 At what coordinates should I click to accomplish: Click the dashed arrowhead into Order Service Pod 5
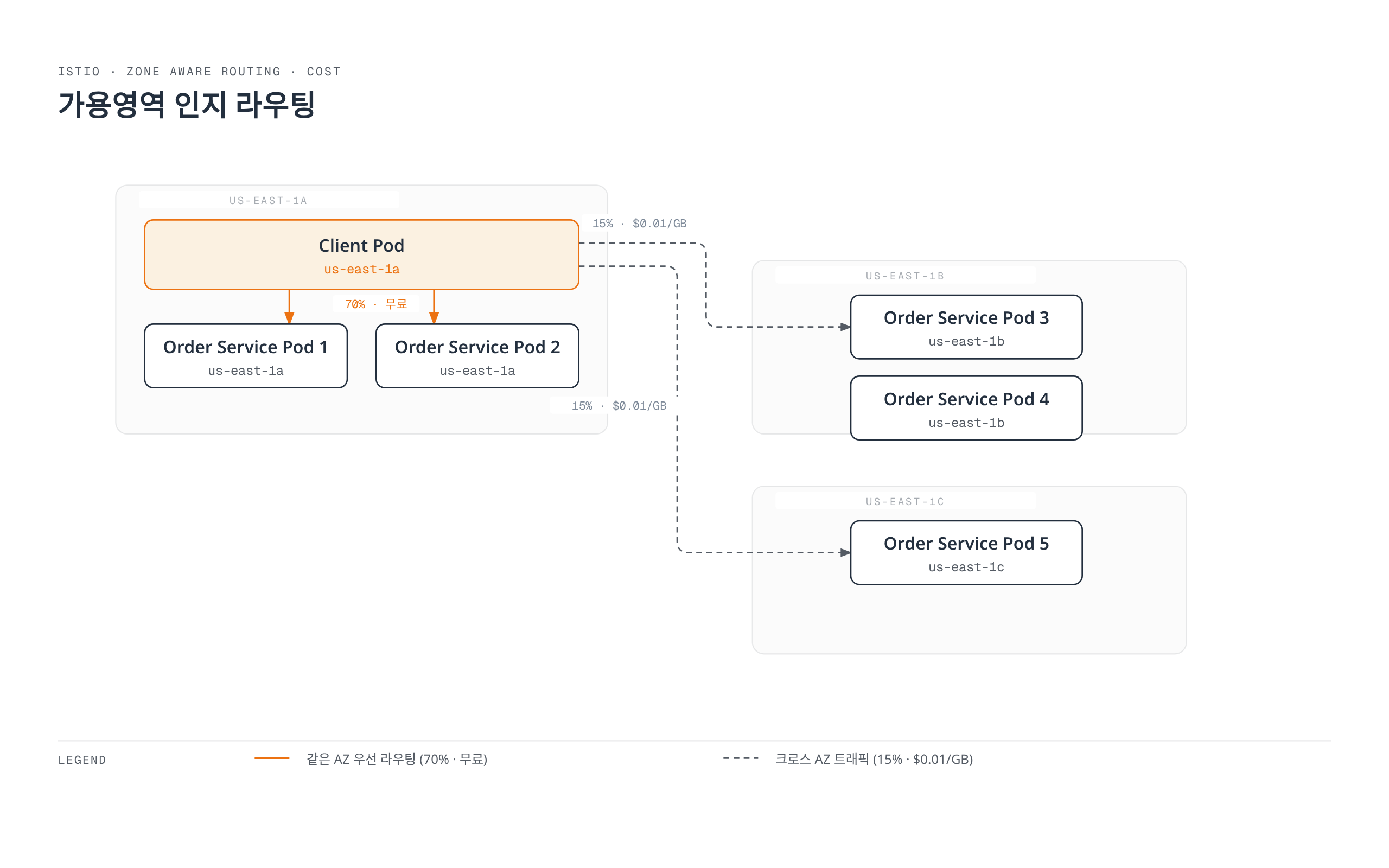(x=845, y=553)
